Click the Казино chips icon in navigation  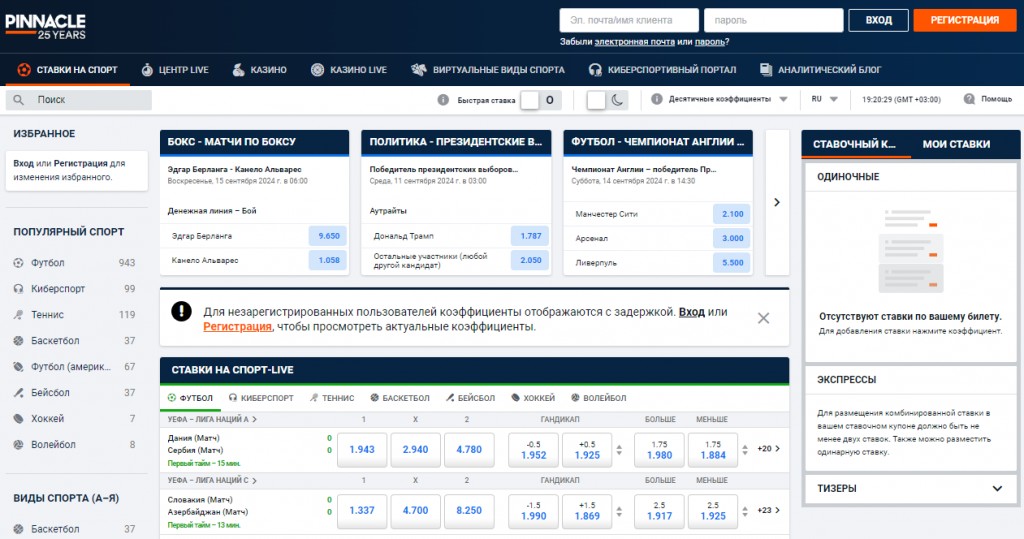coord(238,69)
